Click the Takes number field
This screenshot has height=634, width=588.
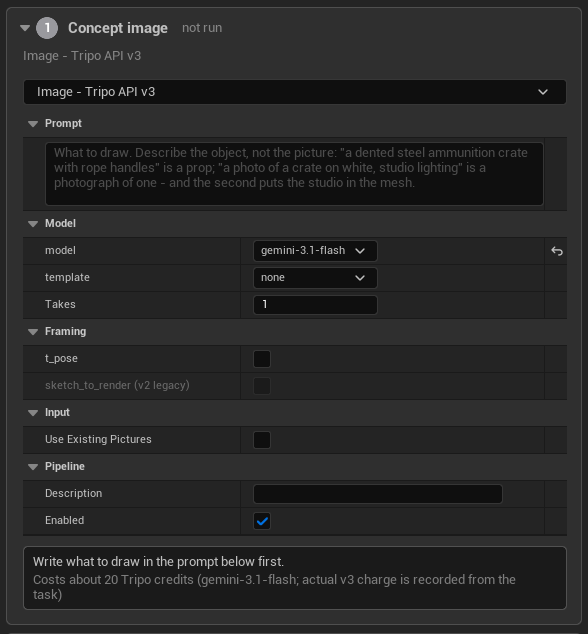pyautogui.click(x=315, y=304)
